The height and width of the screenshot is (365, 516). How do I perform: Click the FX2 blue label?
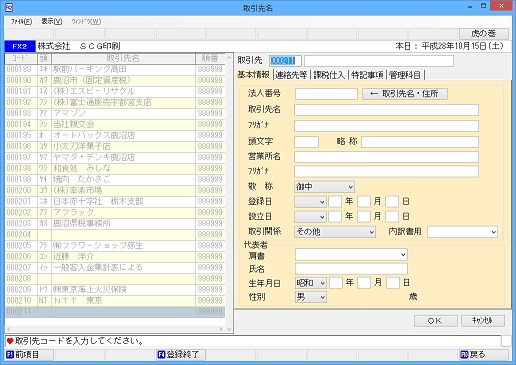click(x=20, y=46)
